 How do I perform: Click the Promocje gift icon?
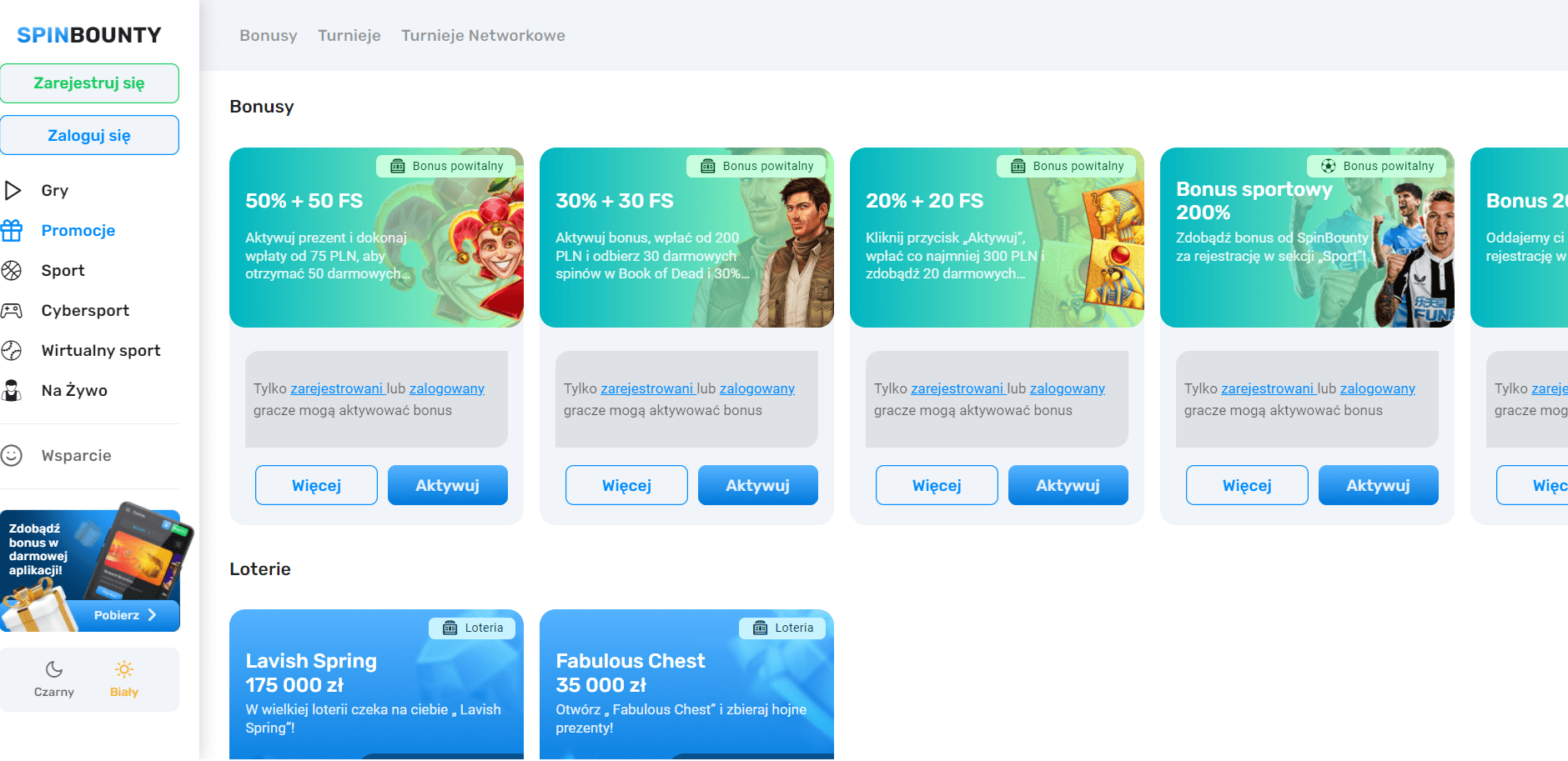coord(12,230)
